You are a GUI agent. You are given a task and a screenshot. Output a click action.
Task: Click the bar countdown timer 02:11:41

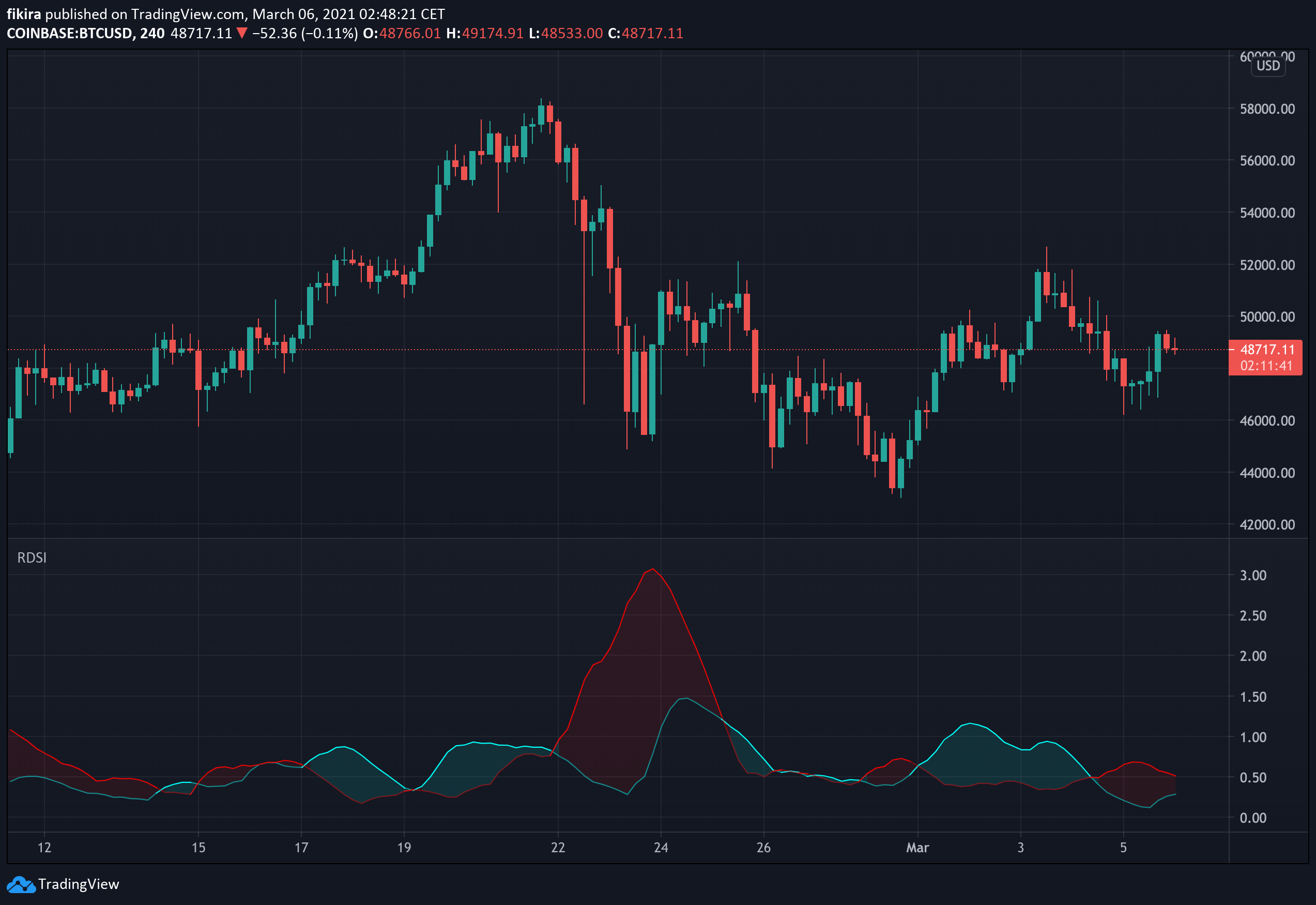click(1267, 366)
